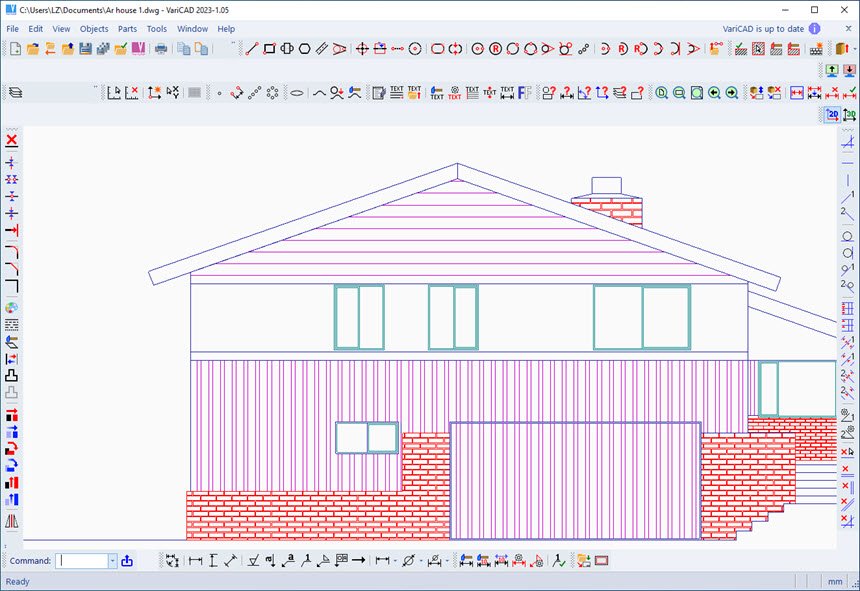
Task: Click the Print icon in toolbar
Action: click(161, 49)
